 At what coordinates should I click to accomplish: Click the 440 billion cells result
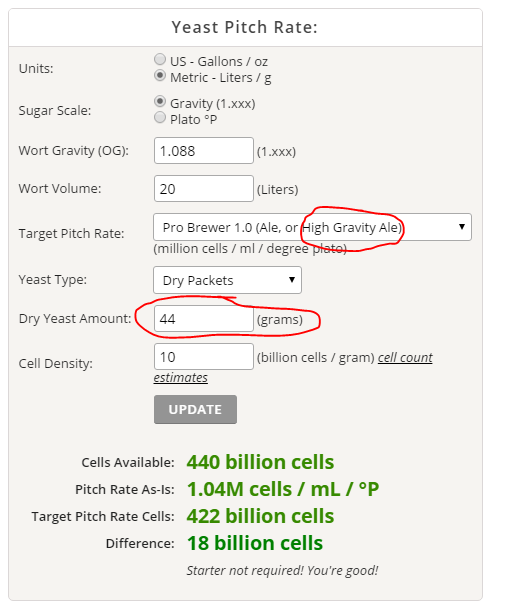260,462
